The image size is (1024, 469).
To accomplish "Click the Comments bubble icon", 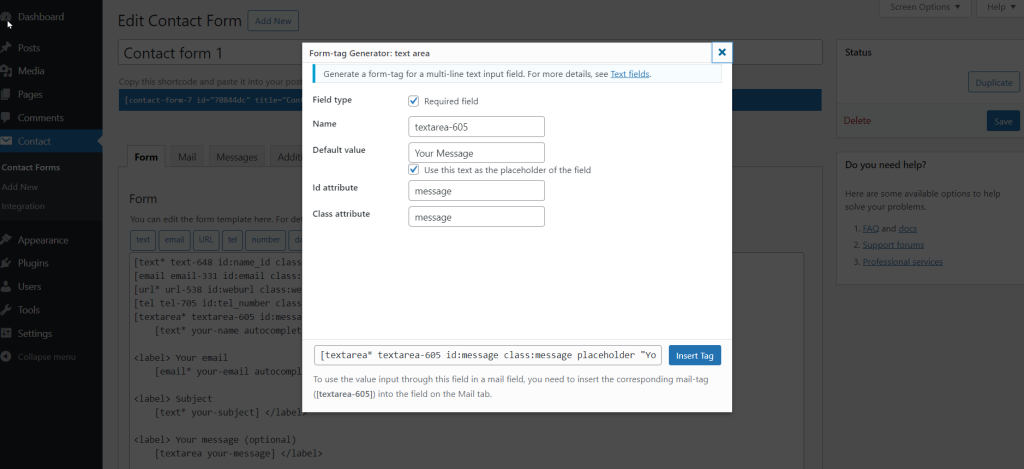I will coord(8,118).
